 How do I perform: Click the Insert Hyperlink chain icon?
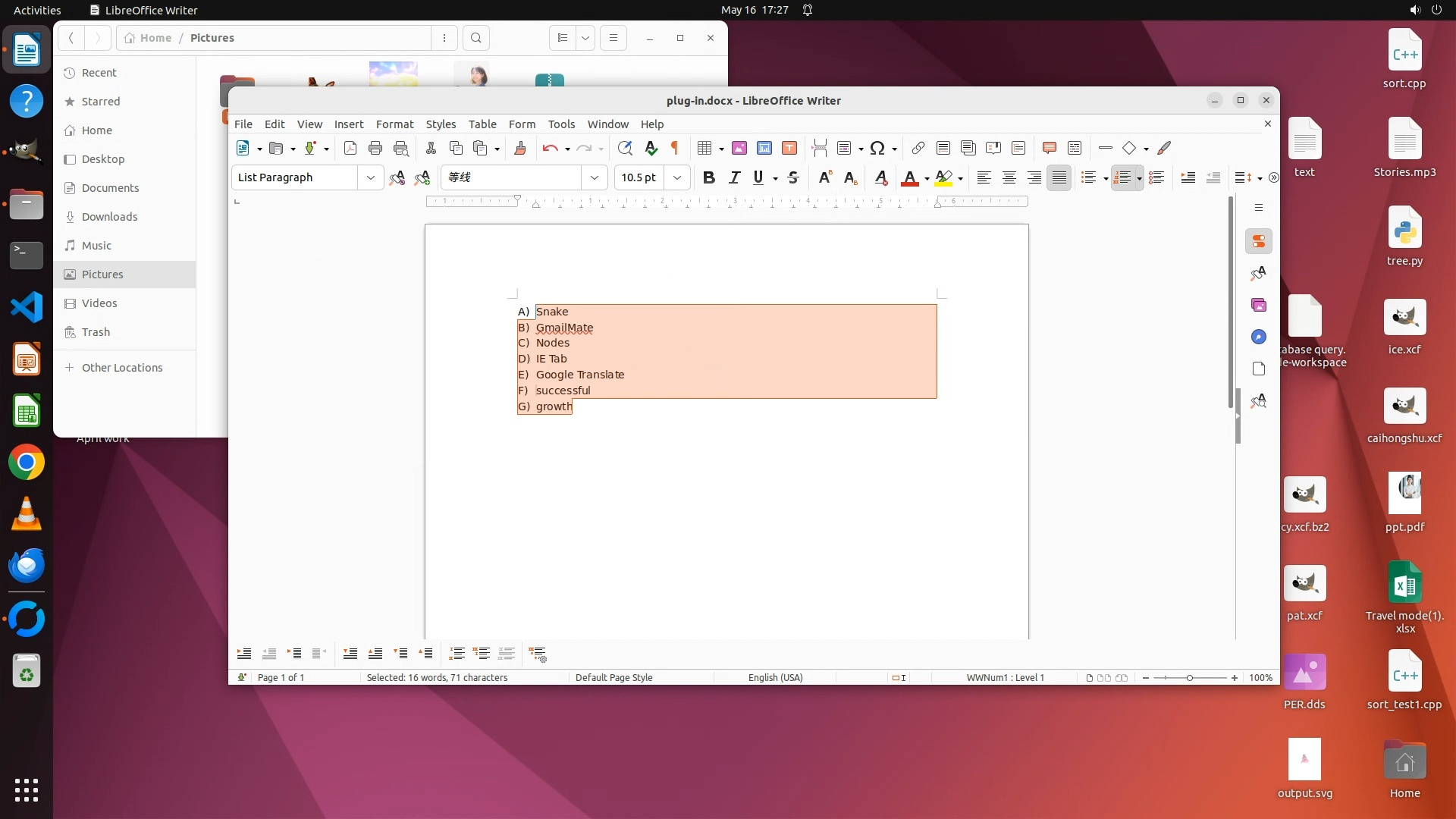[x=918, y=148]
